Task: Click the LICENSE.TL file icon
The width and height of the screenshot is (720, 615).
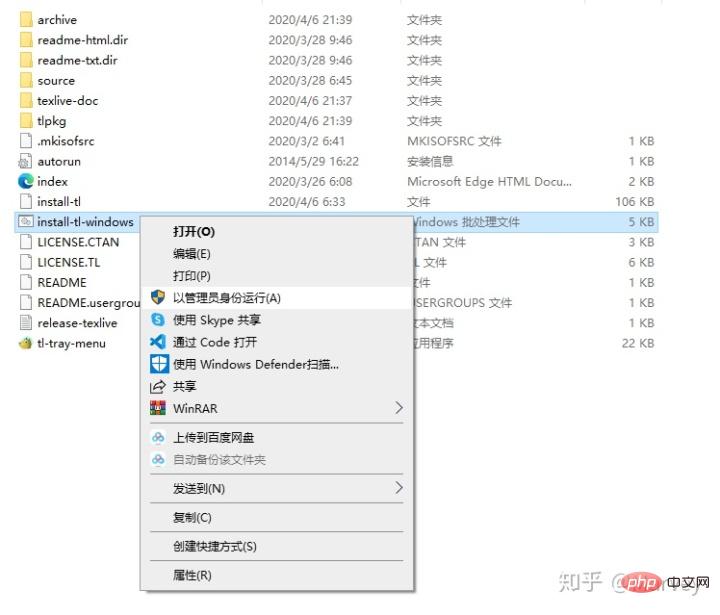Action: coord(26,262)
